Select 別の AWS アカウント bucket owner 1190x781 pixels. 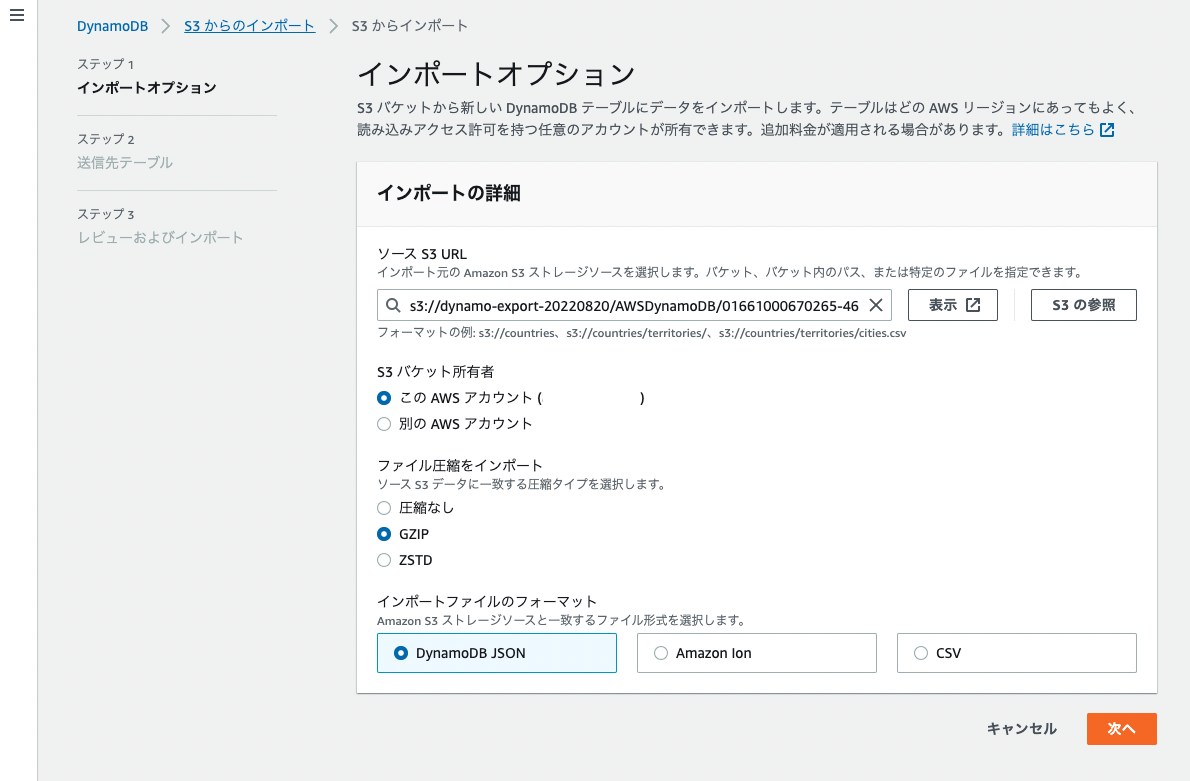[x=383, y=423]
